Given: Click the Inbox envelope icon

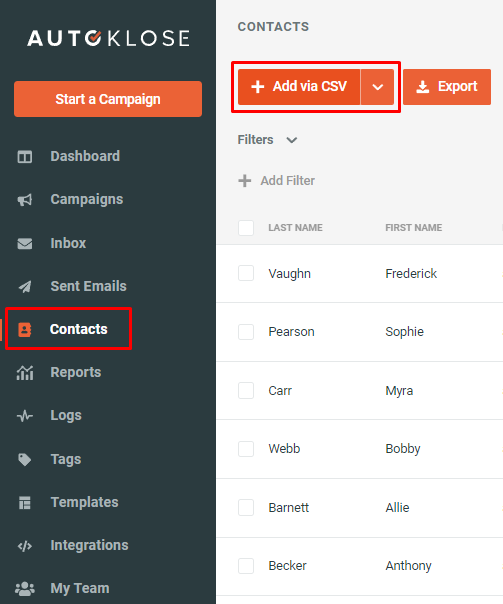Looking at the screenshot, I should coord(25,243).
